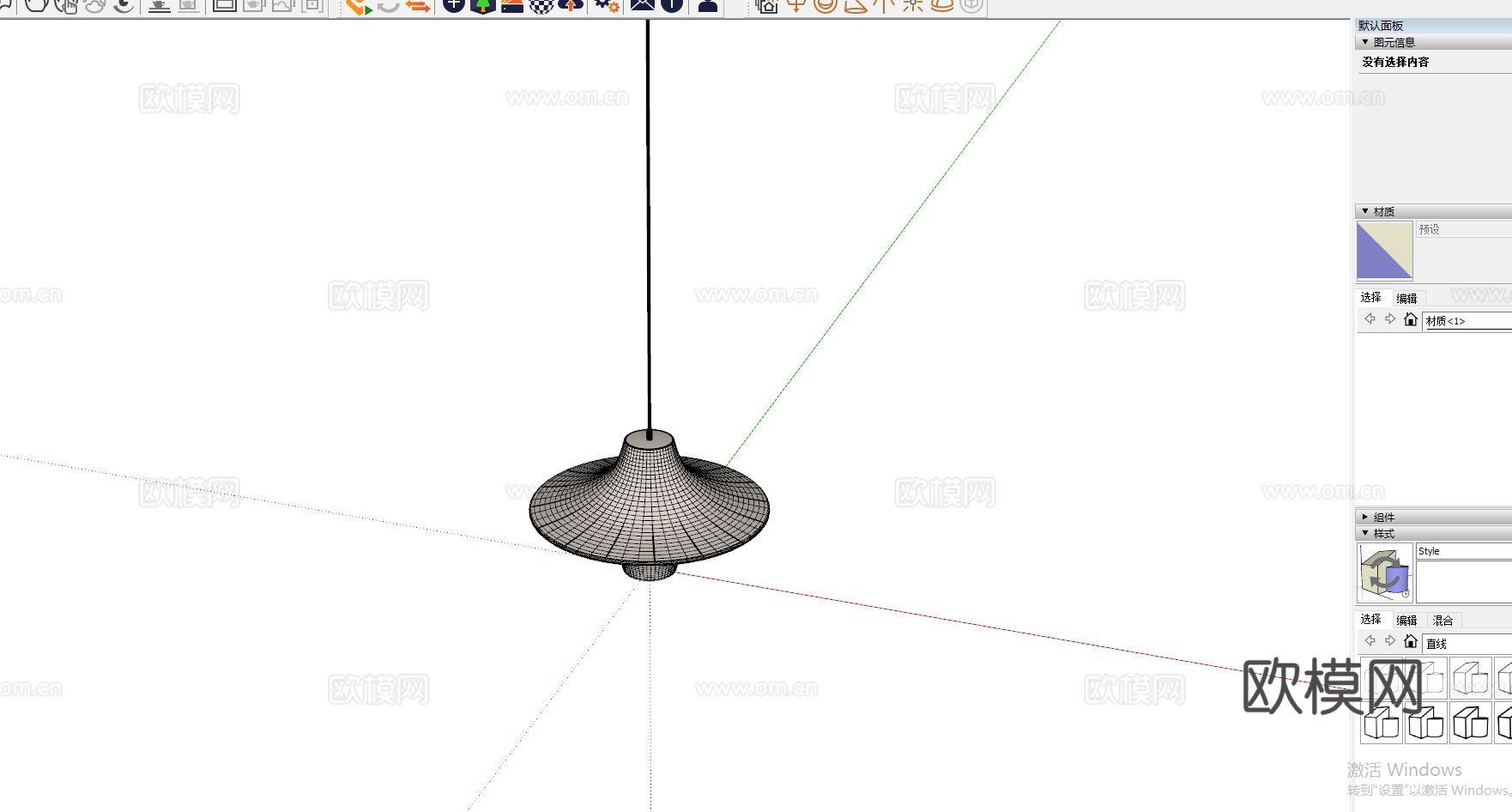Start Enscape with the orange play icon
1512x812 pixels.
pyautogui.click(x=359, y=6)
